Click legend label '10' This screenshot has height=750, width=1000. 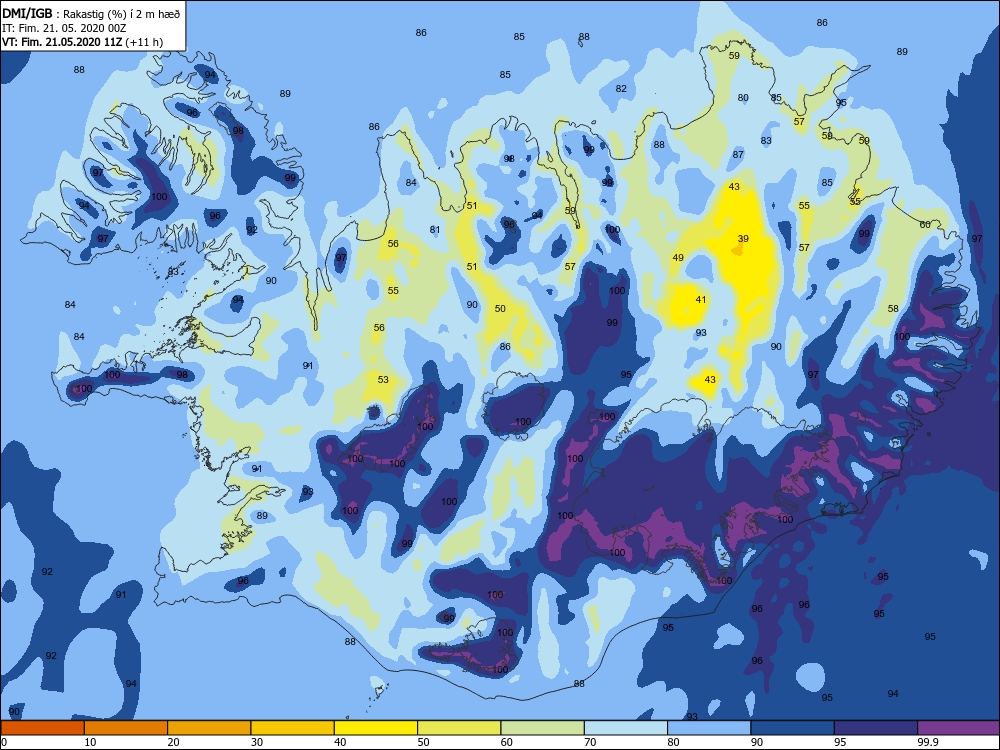[90, 742]
